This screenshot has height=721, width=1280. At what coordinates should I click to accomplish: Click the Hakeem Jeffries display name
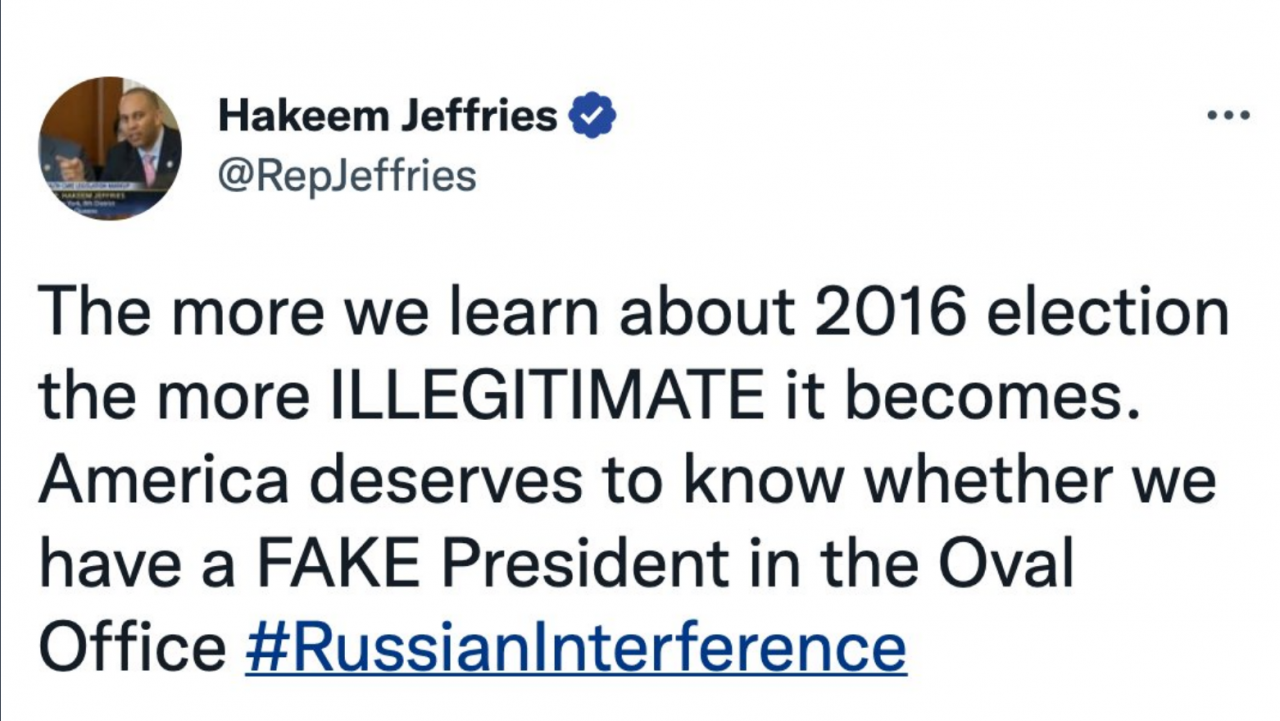pos(388,116)
